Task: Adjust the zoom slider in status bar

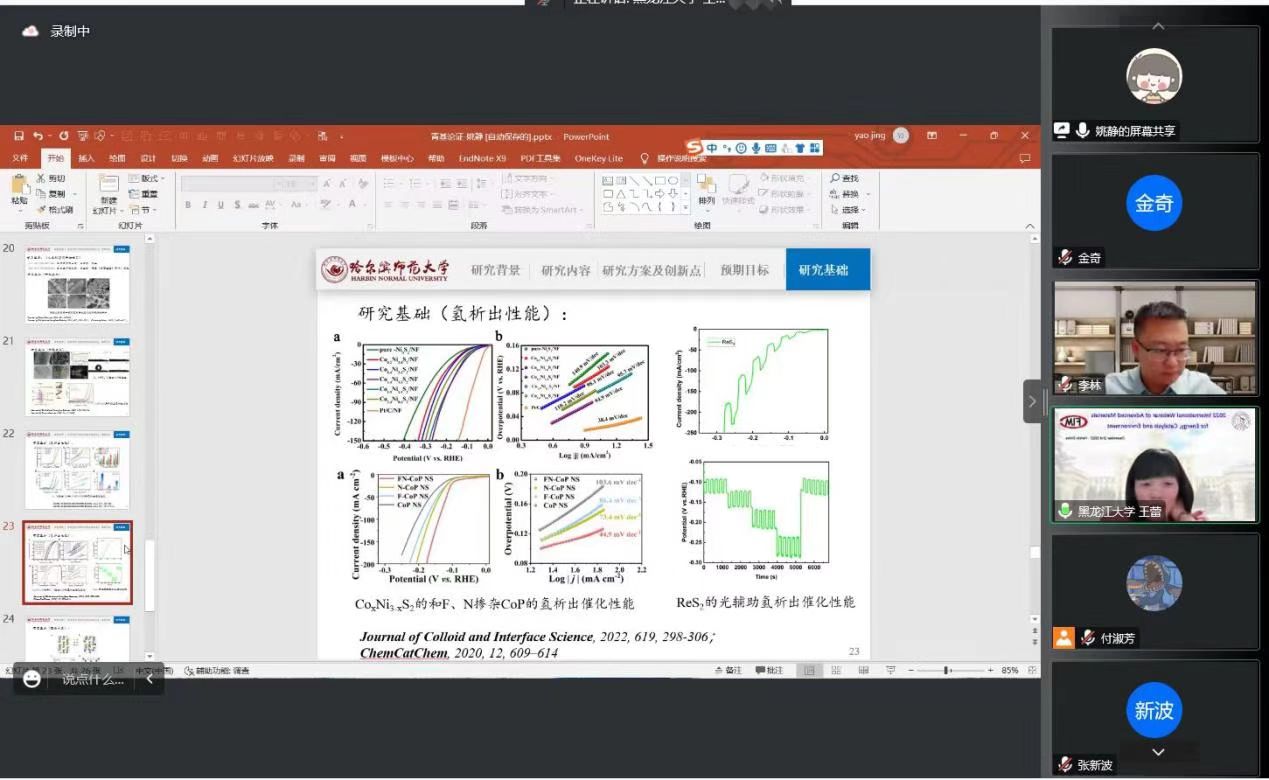Action: tap(946, 670)
